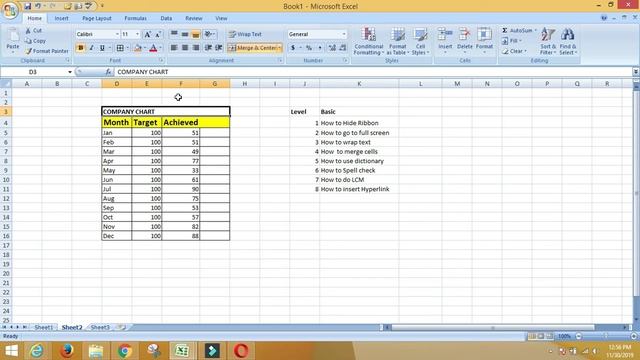Screen dimensions: 640x360
Task: Click the Delete cells icon
Action: pos(464,35)
